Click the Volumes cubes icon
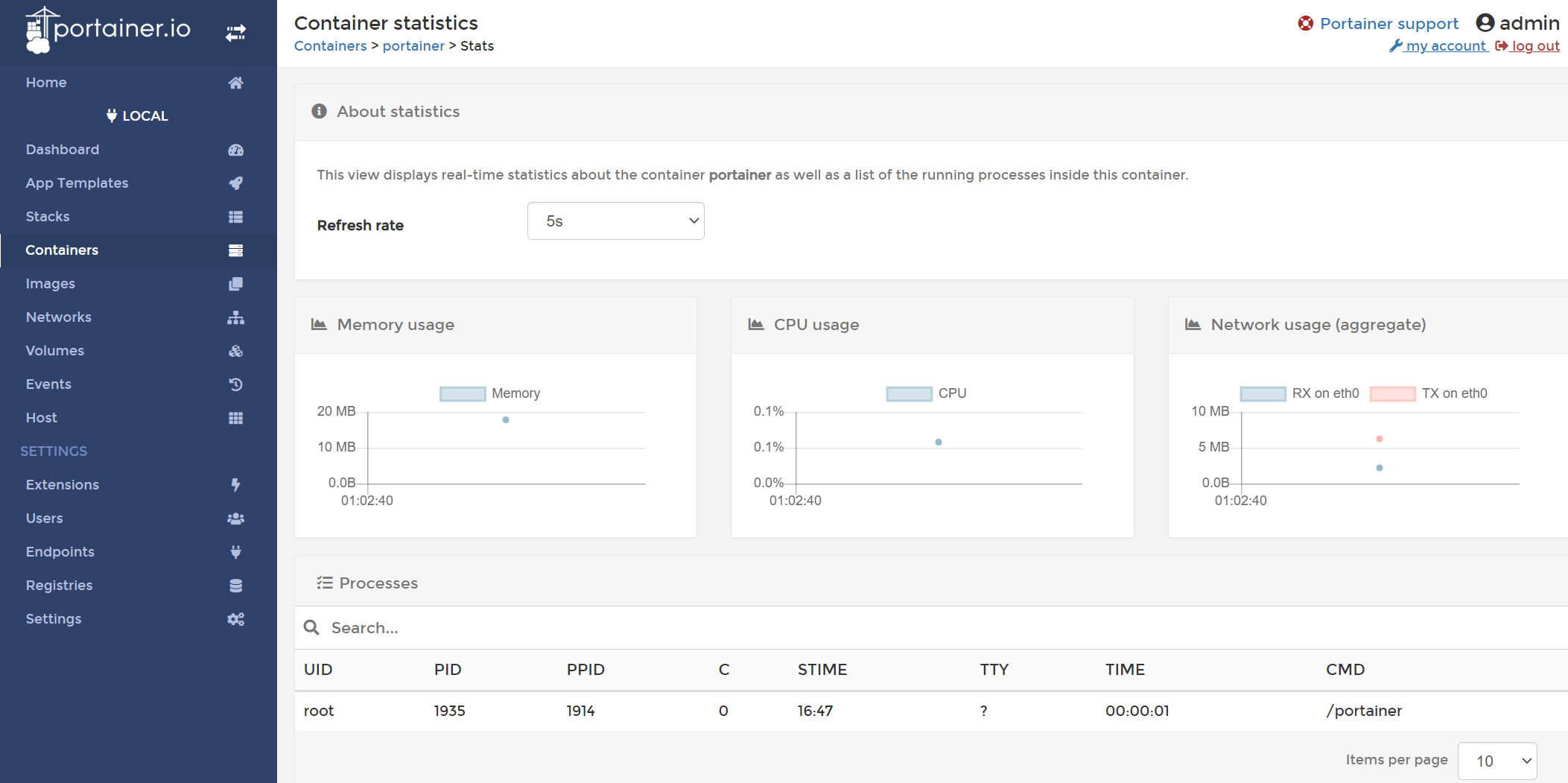 pyautogui.click(x=235, y=351)
